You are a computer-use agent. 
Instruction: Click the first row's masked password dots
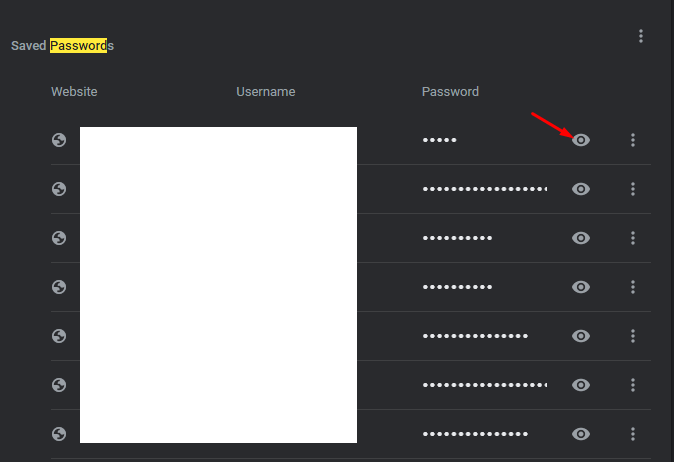tap(439, 140)
